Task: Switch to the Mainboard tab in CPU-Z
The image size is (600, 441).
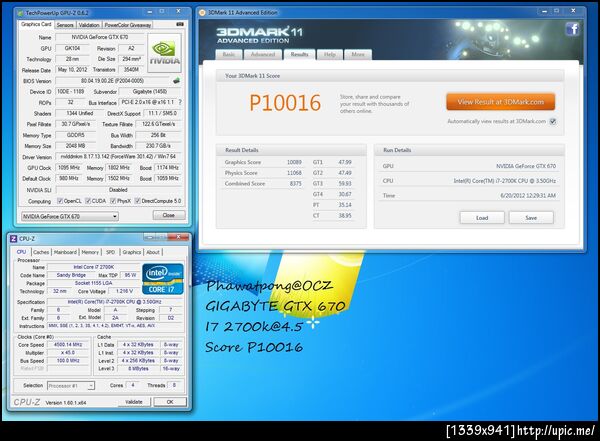Action: pyautogui.click(x=65, y=252)
